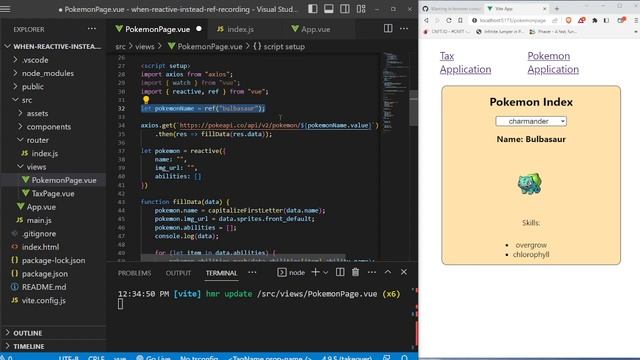Open editor more actions ellipsis
Screen dimensions: 640x360
[x=404, y=29]
